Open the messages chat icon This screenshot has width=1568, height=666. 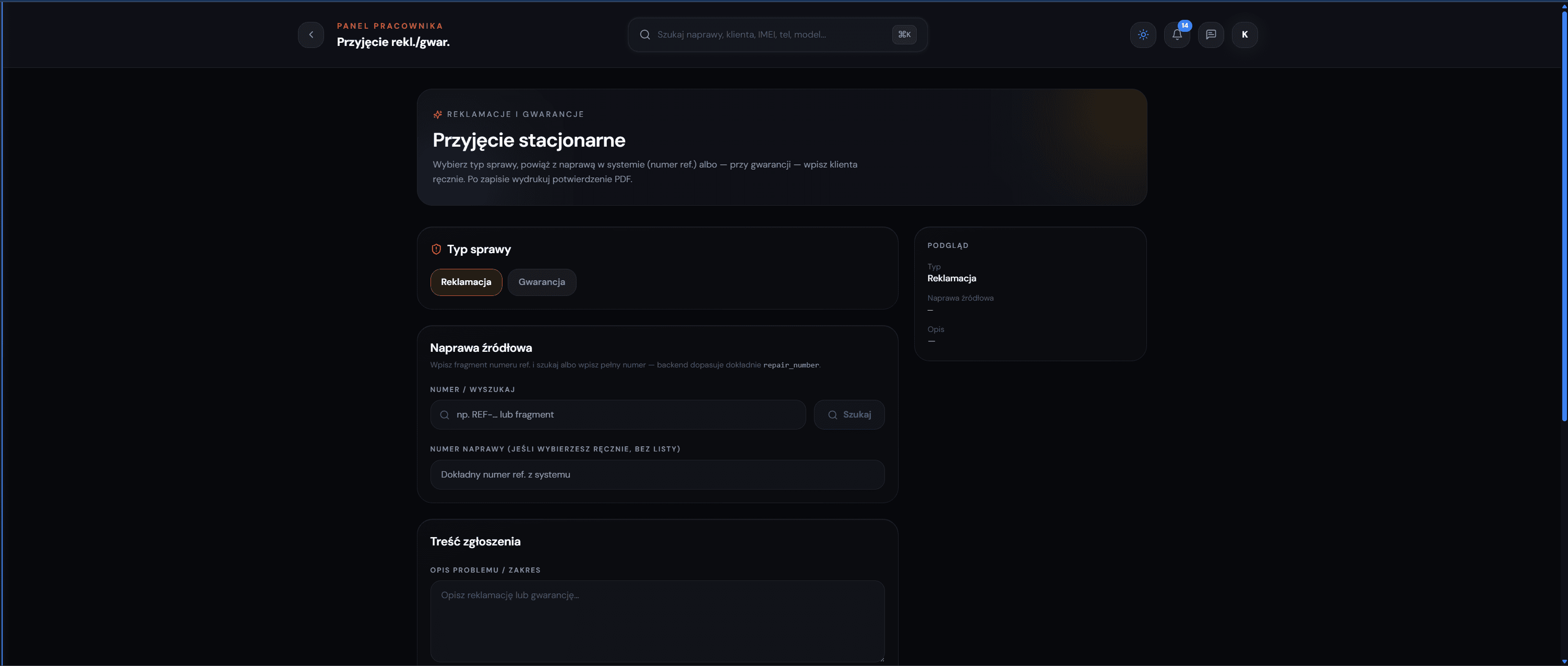tap(1211, 34)
